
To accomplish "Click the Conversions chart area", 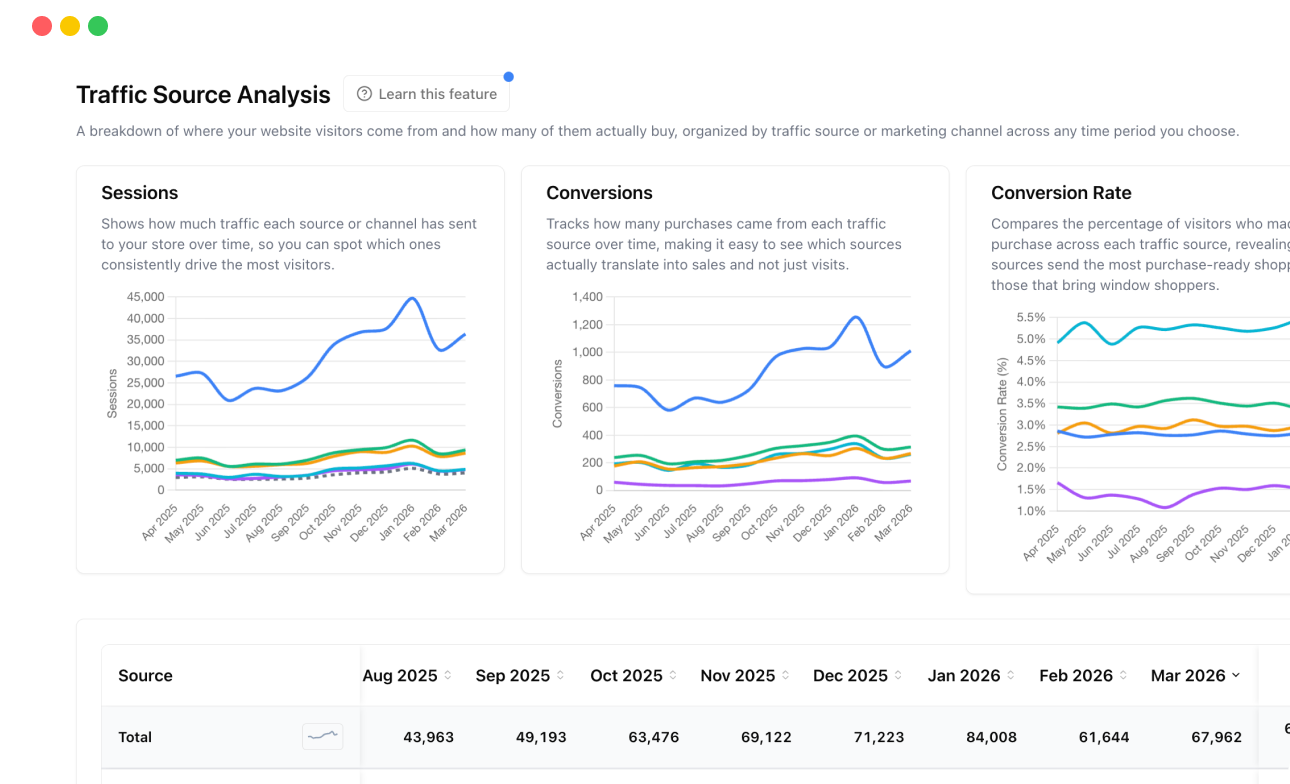I will (x=735, y=400).
